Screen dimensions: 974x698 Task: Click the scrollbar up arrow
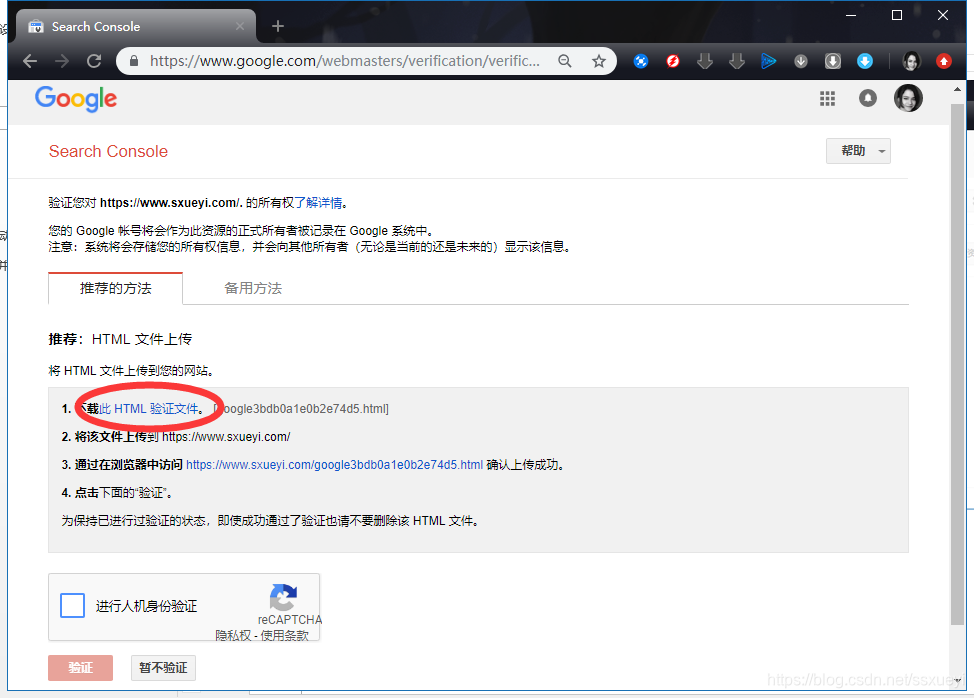(x=957, y=89)
